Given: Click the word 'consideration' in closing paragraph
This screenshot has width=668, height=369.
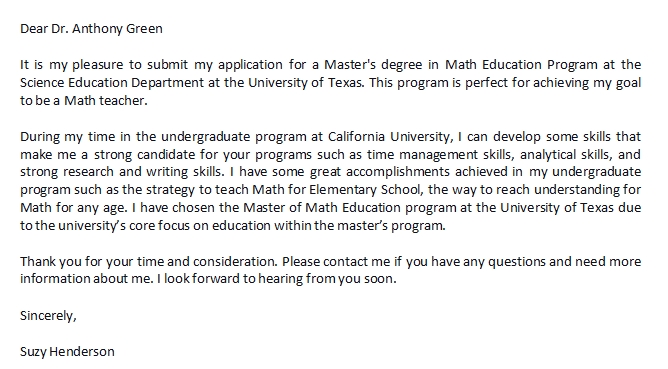Looking at the screenshot, I should [235, 261].
